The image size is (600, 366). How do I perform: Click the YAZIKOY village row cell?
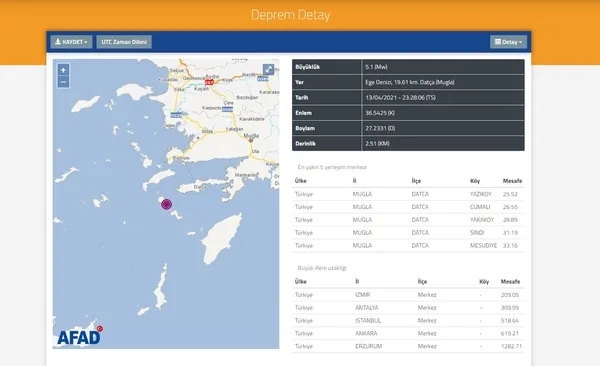point(481,194)
